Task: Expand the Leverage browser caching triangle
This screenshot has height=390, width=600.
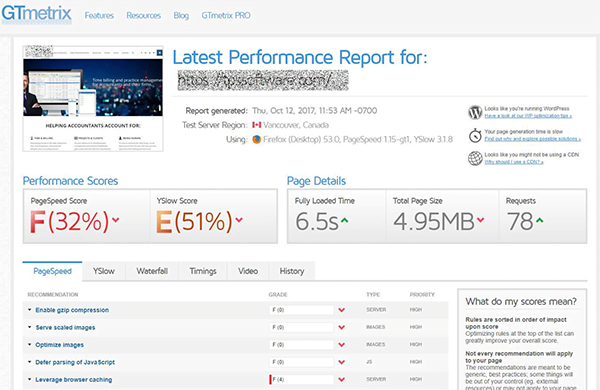Action: point(29,379)
